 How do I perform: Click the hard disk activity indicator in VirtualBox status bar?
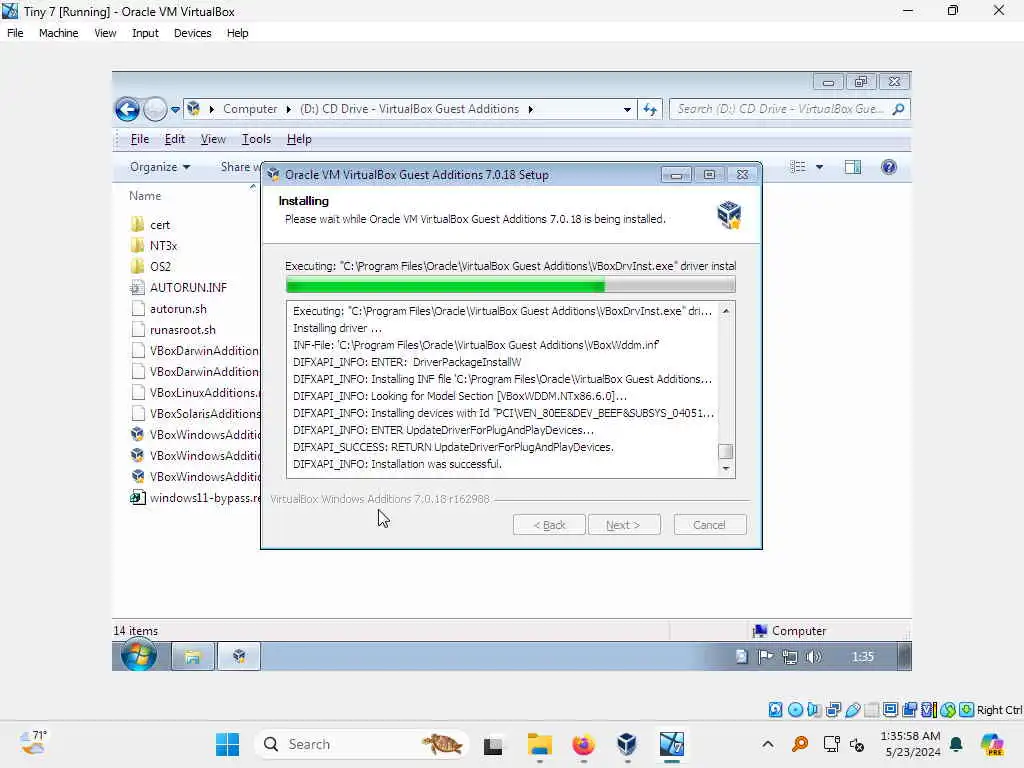click(x=775, y=710)
